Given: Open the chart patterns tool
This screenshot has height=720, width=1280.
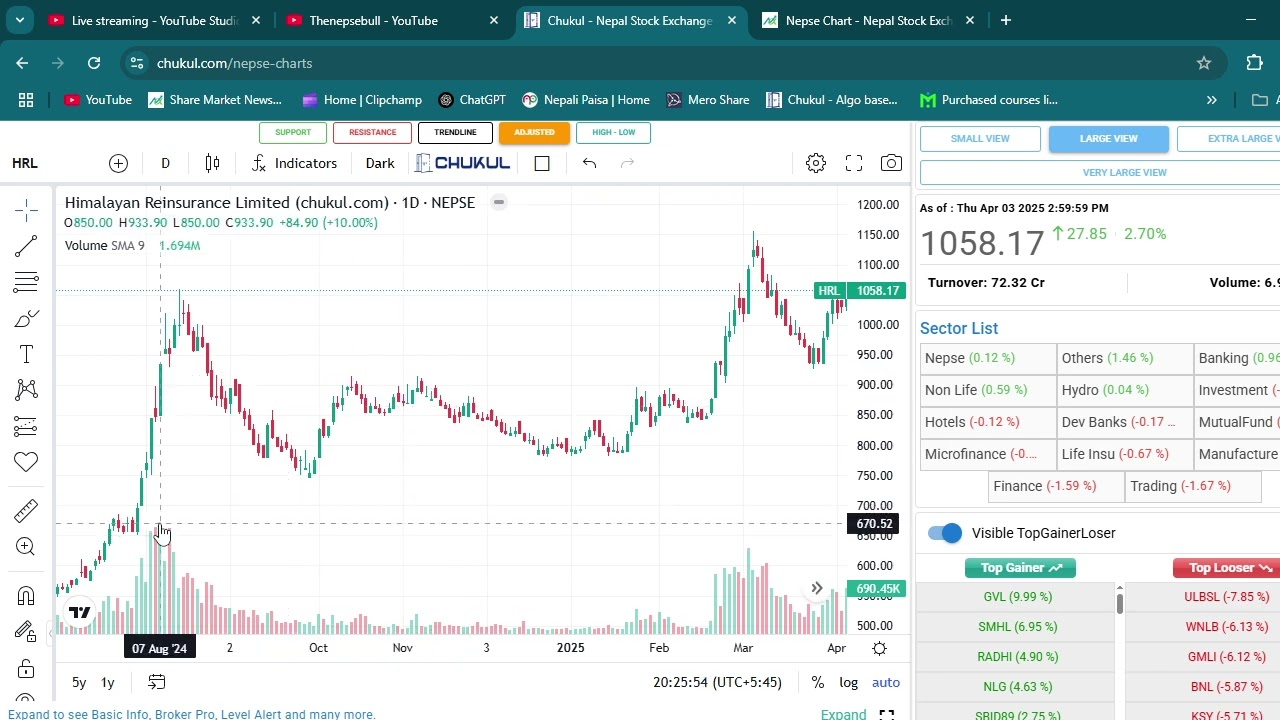Looking at the screenshot, I should (26, 390).
